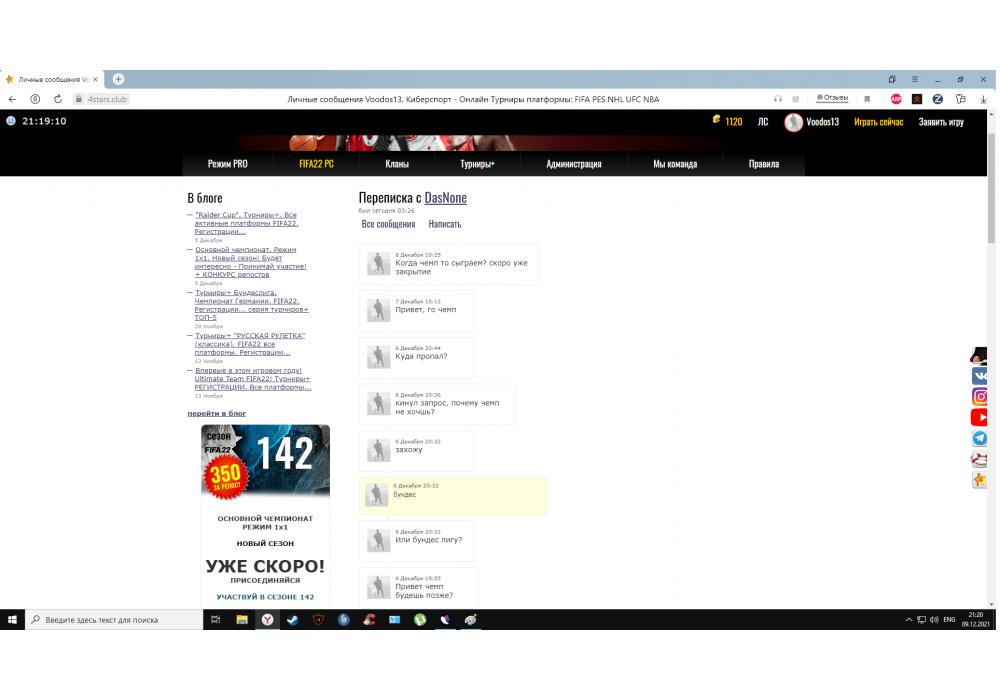
Task: Click the message Или бундес лигу?
Action: pyautogui.click(x=416, y=541)
